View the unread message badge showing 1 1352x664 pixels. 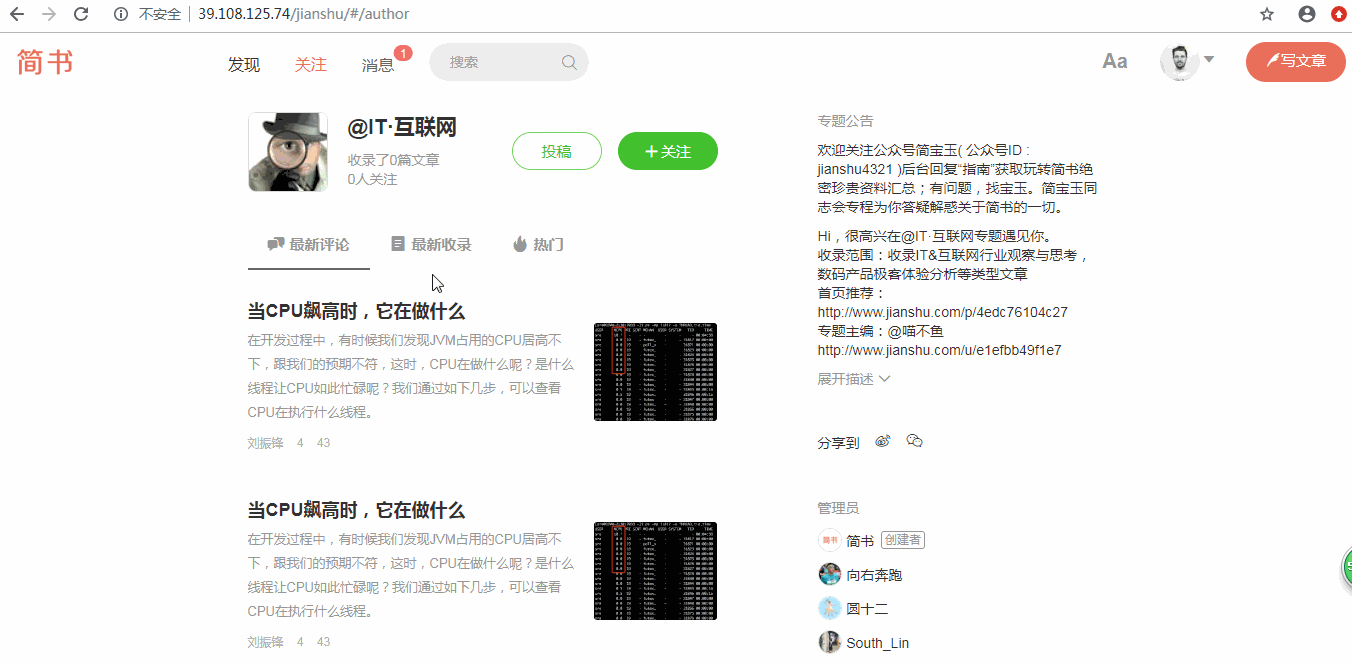403,53
